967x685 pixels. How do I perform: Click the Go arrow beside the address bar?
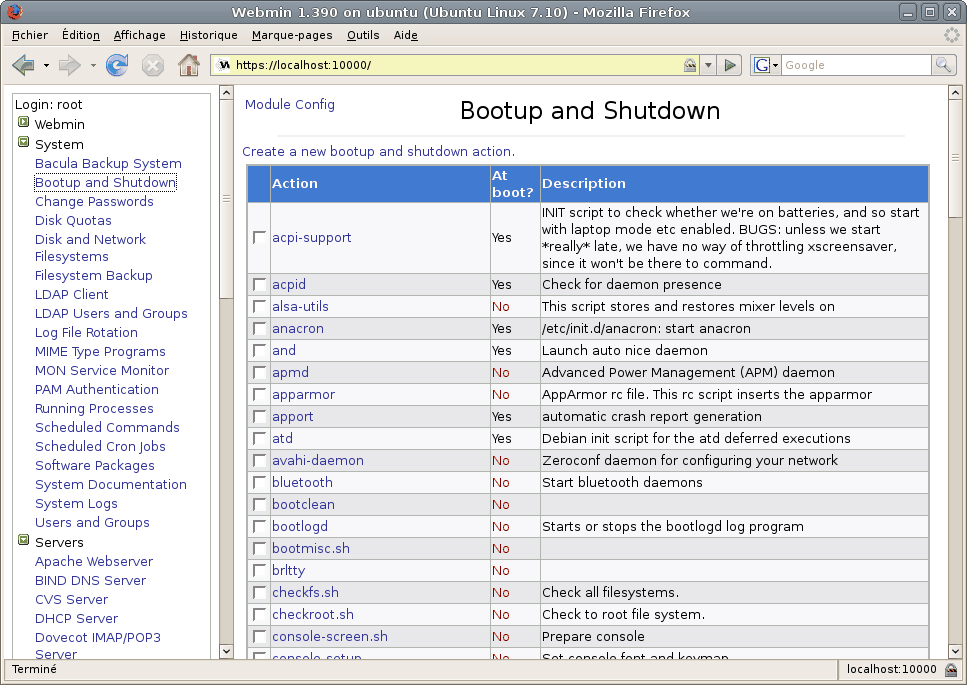[x=730, y=65]
